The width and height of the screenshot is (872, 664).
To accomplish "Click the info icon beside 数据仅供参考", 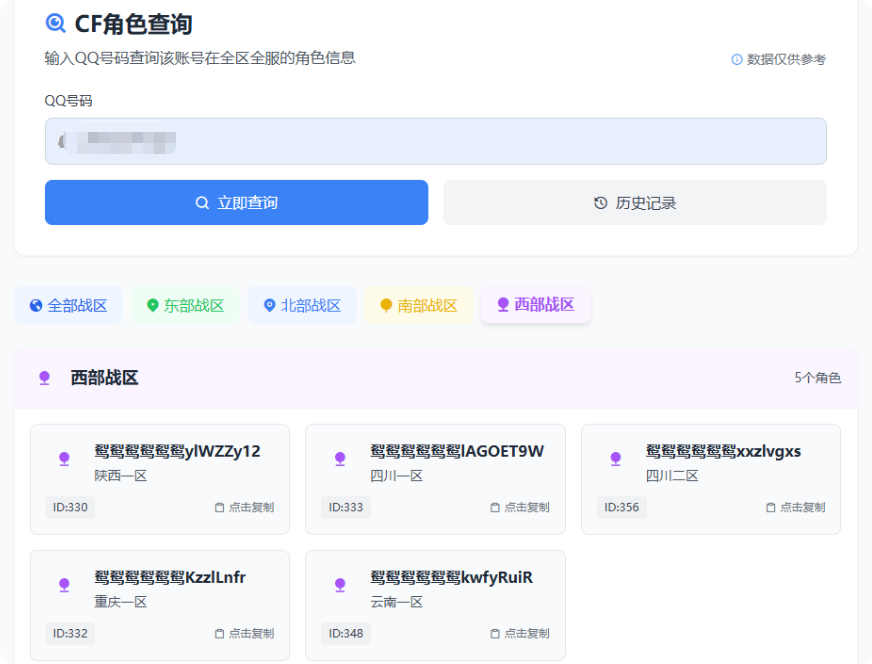I will click(x=736, y=60).
